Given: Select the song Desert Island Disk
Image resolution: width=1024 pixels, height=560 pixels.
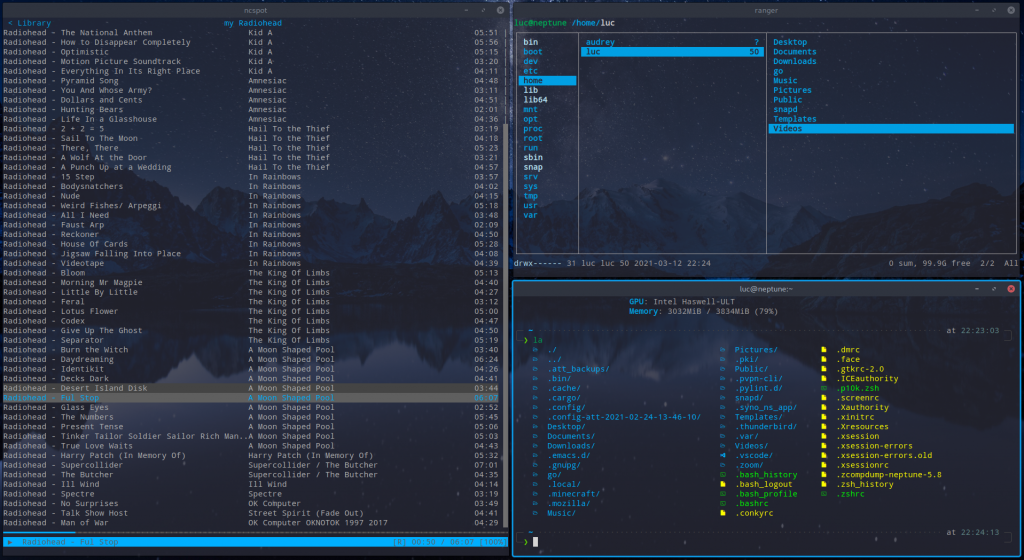Looking at the screenshot, I should click(251, 388).
